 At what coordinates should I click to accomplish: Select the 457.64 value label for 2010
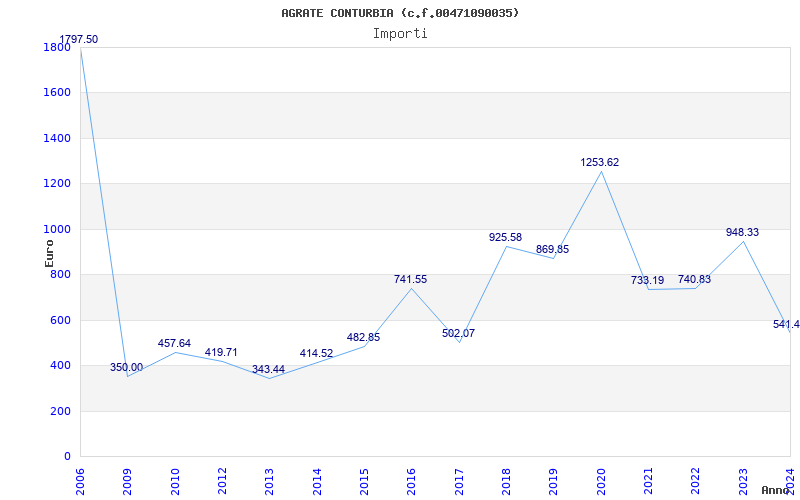pyautogui.click(x=174, y=344)
